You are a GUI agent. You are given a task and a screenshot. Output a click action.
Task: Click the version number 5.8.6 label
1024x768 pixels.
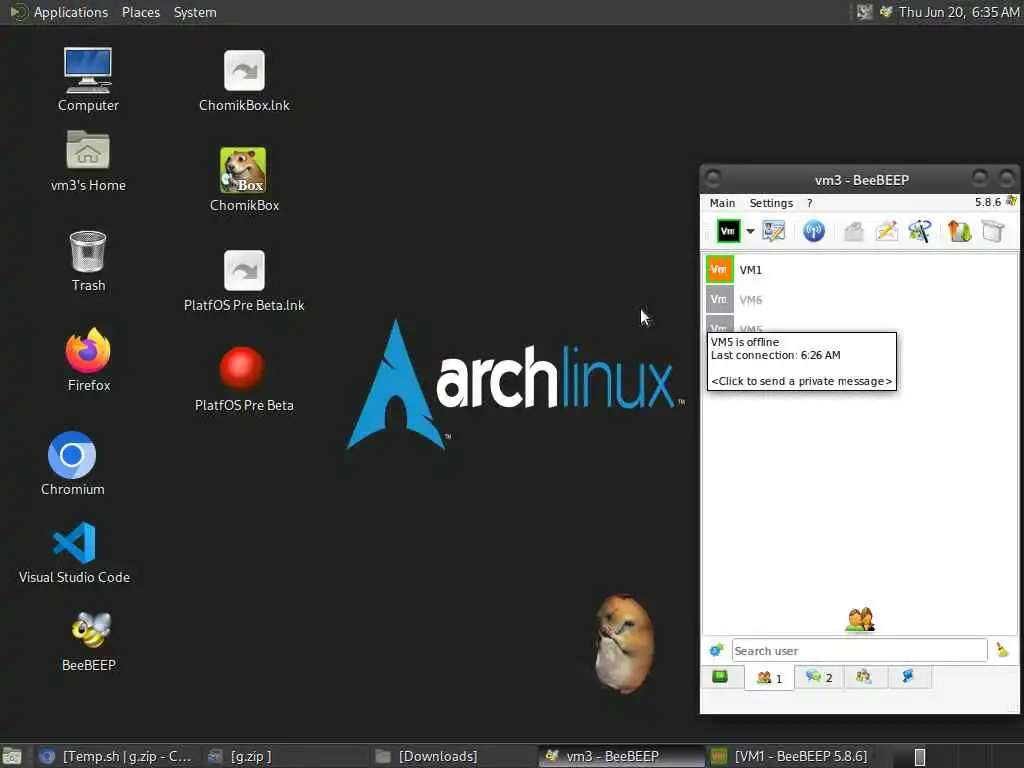pyautogui.click(x=987, y=202)
